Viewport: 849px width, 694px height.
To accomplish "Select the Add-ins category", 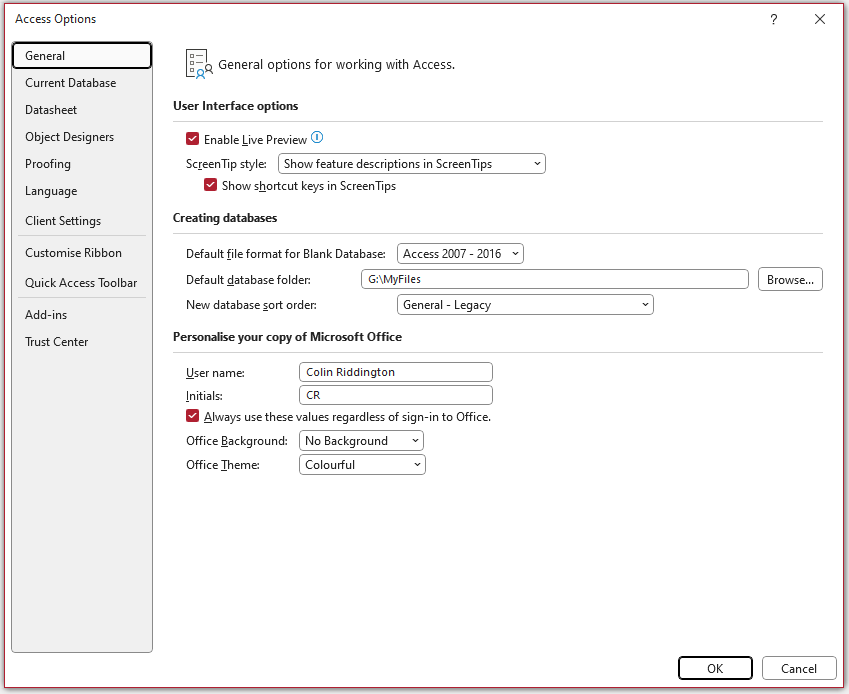I will click(x=82, y=315).
